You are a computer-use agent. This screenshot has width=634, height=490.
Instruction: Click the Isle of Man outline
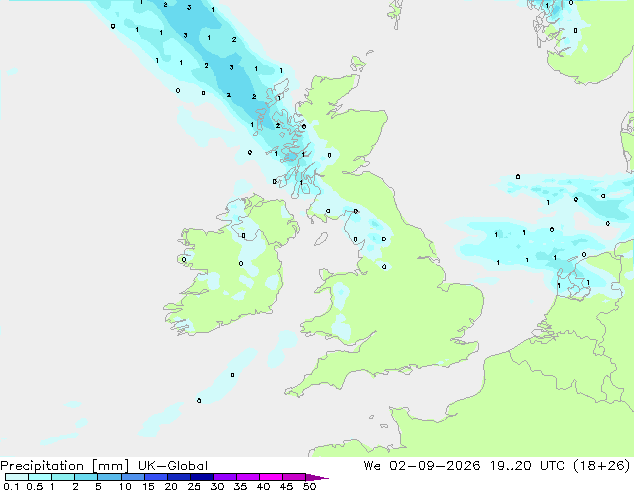321,239
